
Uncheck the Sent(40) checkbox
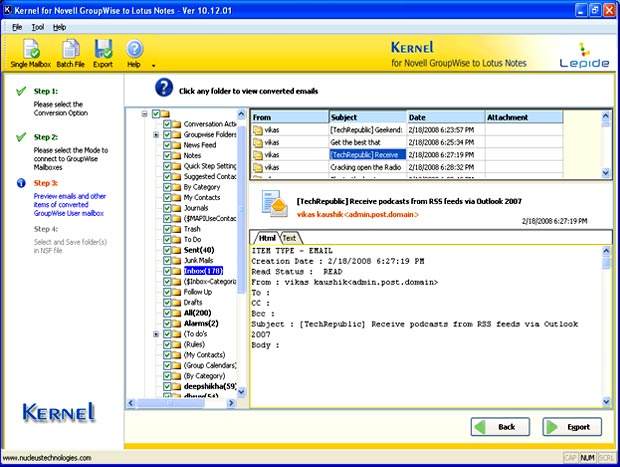coord(167,250)
